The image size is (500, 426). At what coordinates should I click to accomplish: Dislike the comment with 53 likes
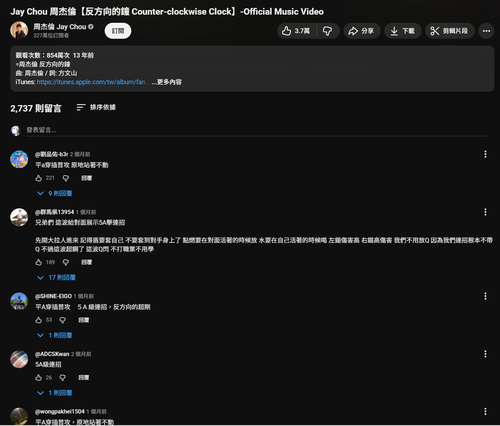pos(62,320)
